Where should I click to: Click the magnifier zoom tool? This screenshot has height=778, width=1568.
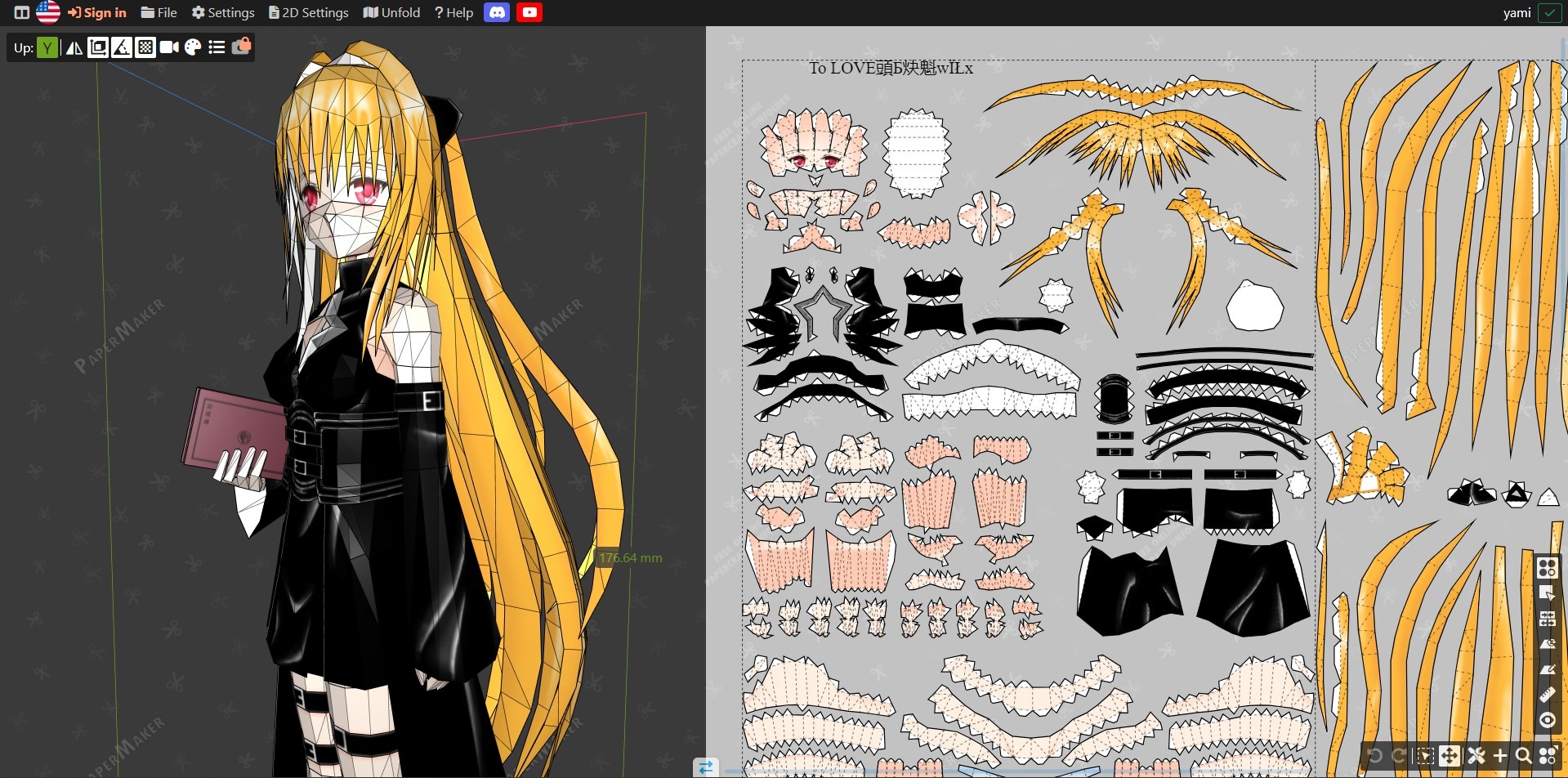pos(1524,756)
